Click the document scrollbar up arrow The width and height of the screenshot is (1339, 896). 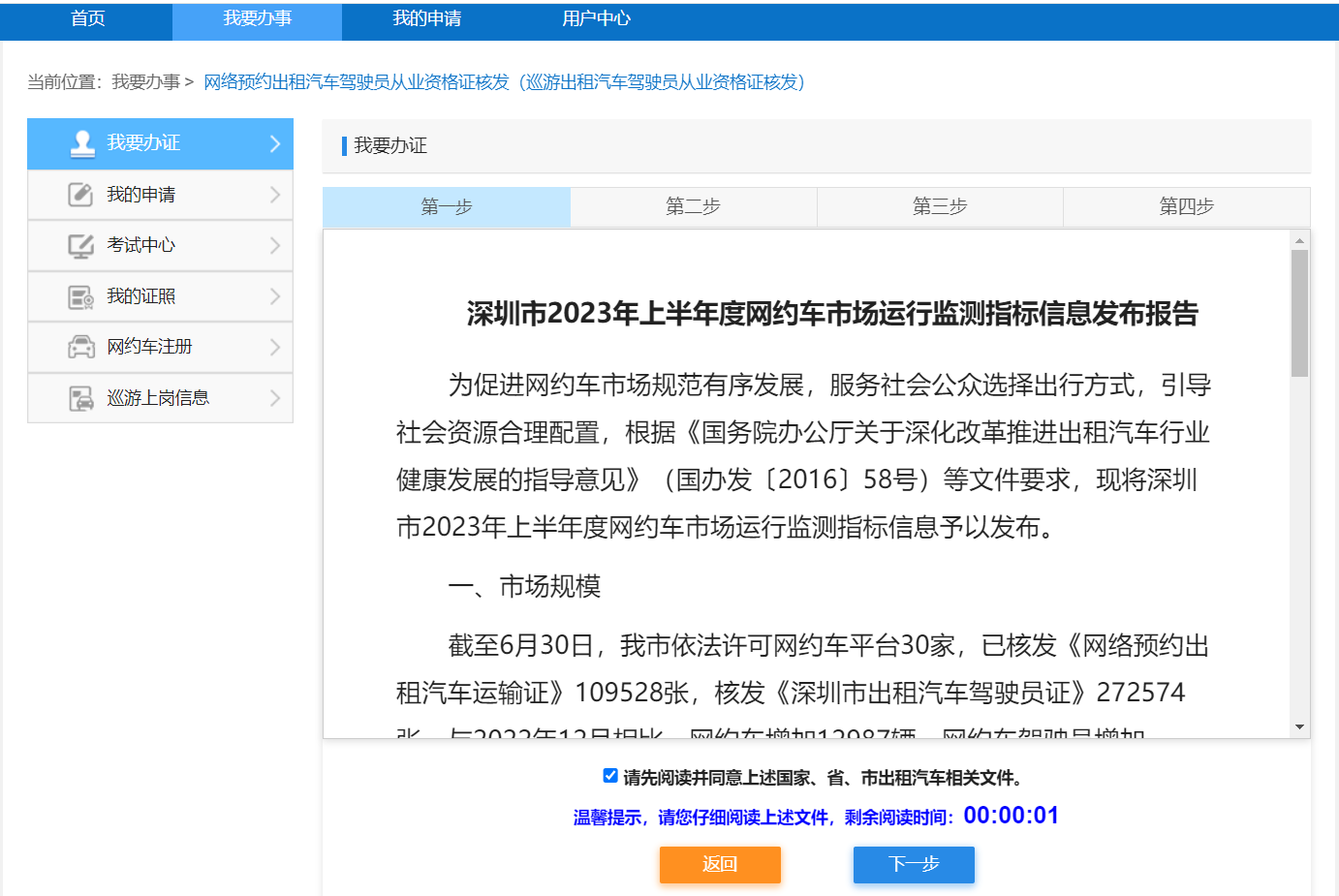coord(1299,240)
